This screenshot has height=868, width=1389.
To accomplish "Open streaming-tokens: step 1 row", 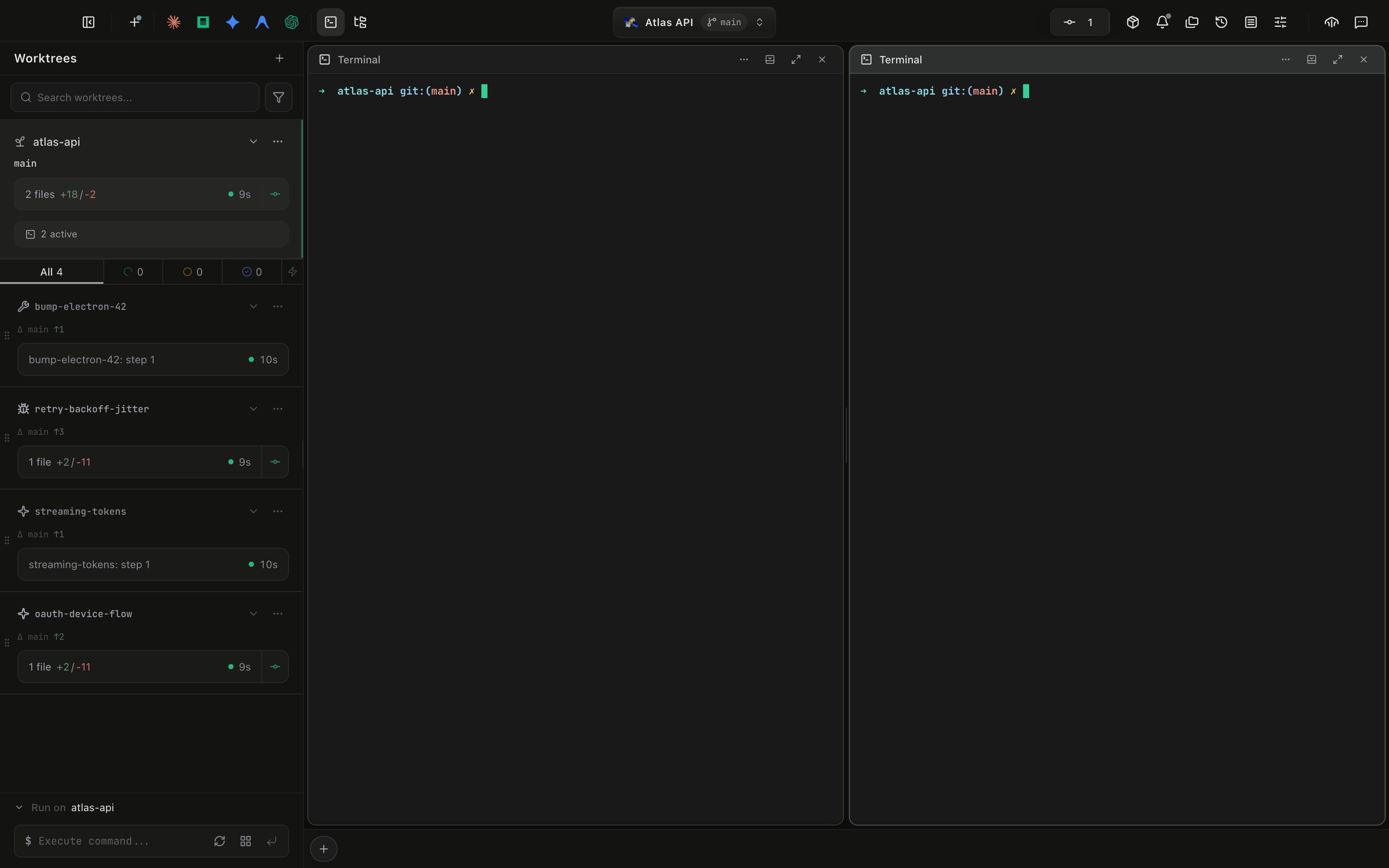I will [x=153, y=564].
